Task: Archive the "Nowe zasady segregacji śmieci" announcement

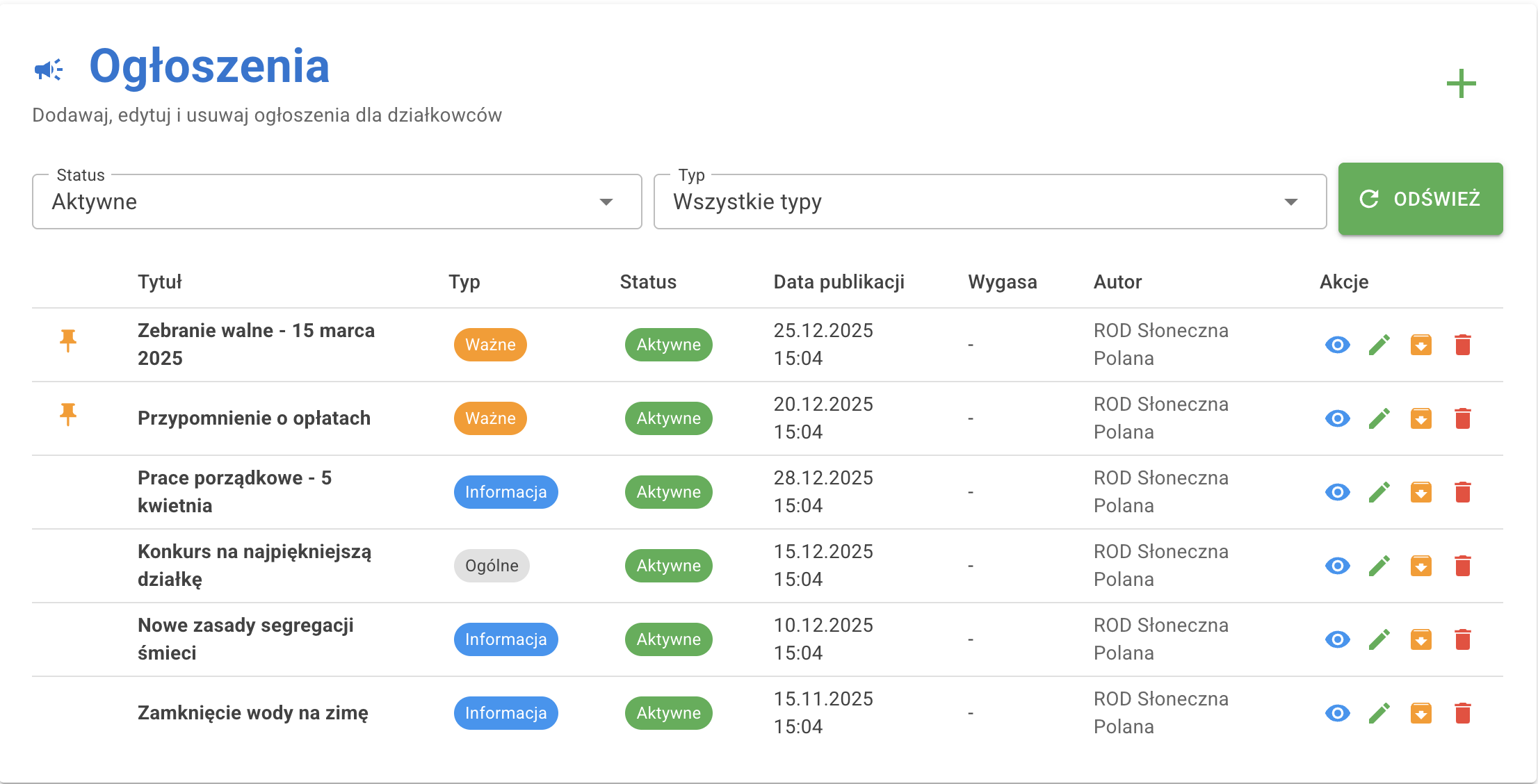Action: pyautogui.click(x=1421, y=639)
